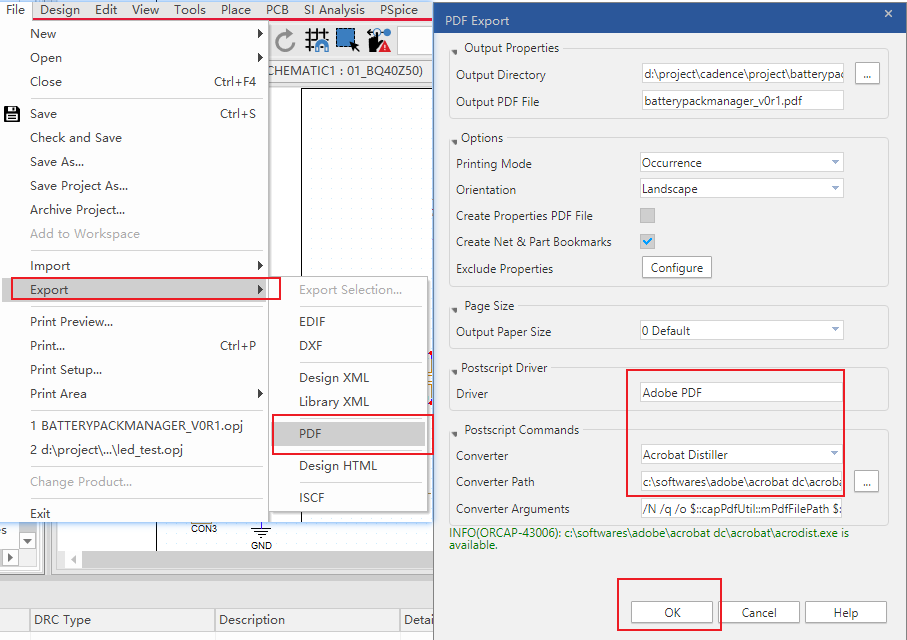The height and width of the screenshot is (640, 907).
Task: Collapse the Output Properties section
Action: [x=455, y=52]
